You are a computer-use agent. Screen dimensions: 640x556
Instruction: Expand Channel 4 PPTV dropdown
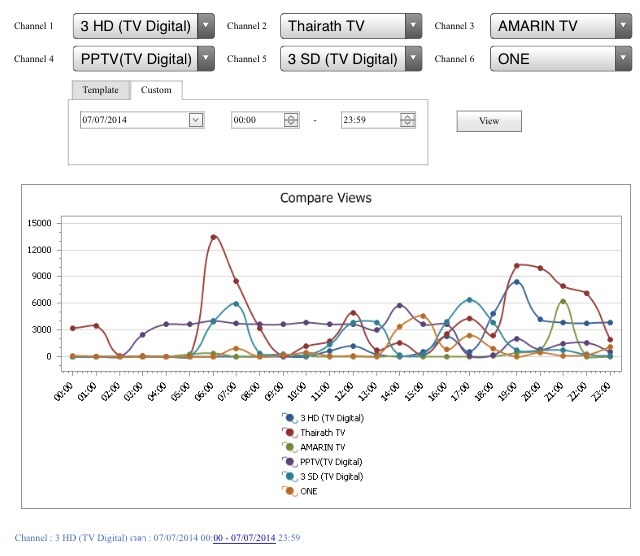click(206, 59)
